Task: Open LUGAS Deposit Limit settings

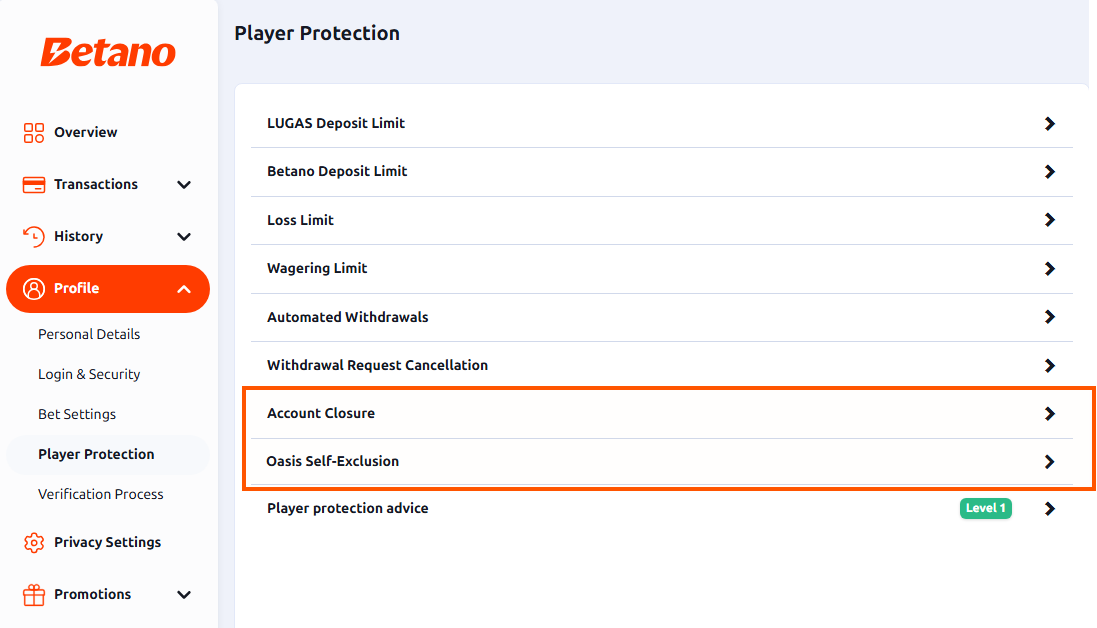Action: [661, 124]
